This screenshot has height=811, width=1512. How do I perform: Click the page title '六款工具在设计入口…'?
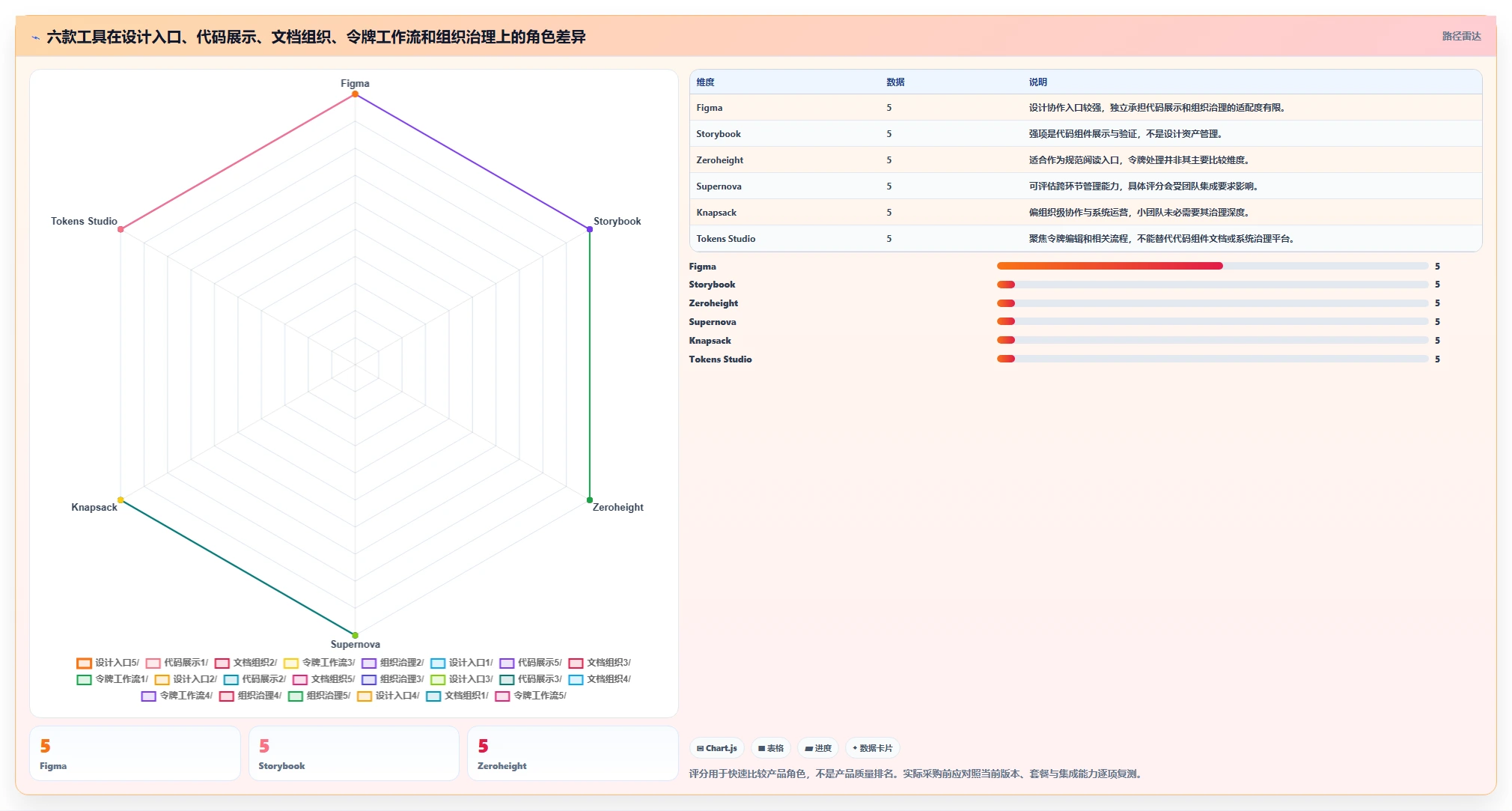[x=316, y=37]
